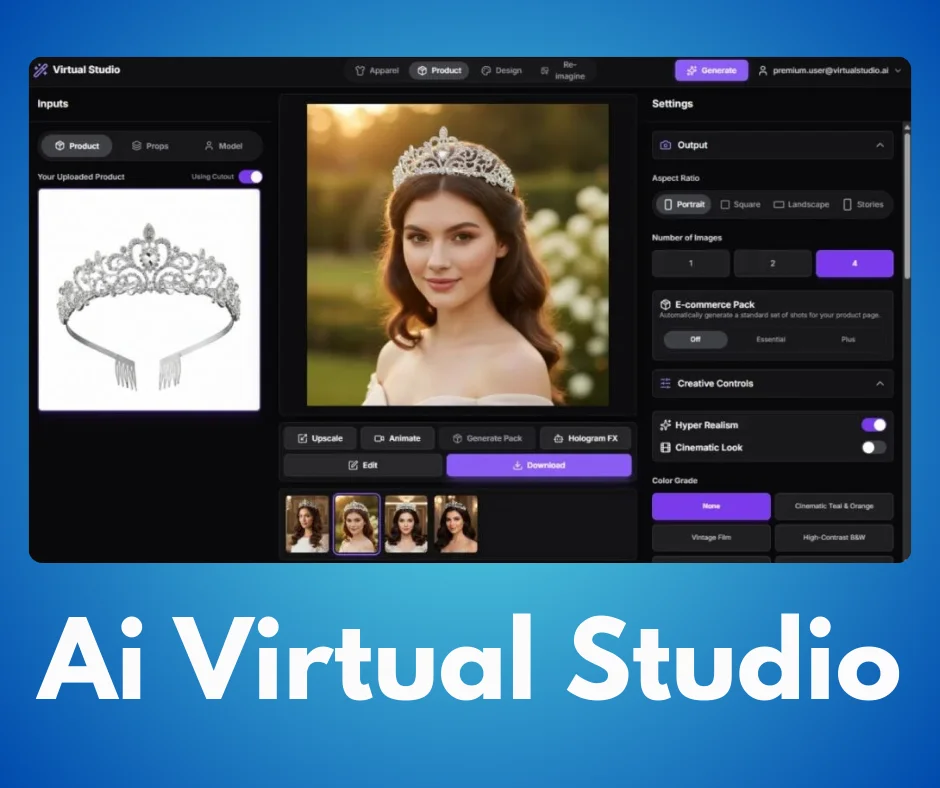Open the Props inputs tab

150,146
